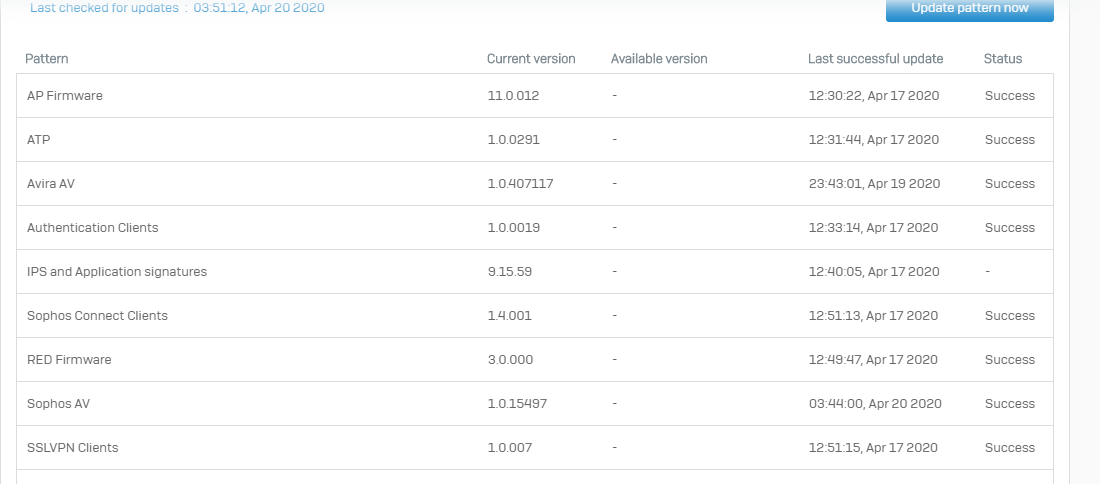Click the Current version column header
Image resolution: width=1100 pixels, height=484 pixels.
point(531,59)
